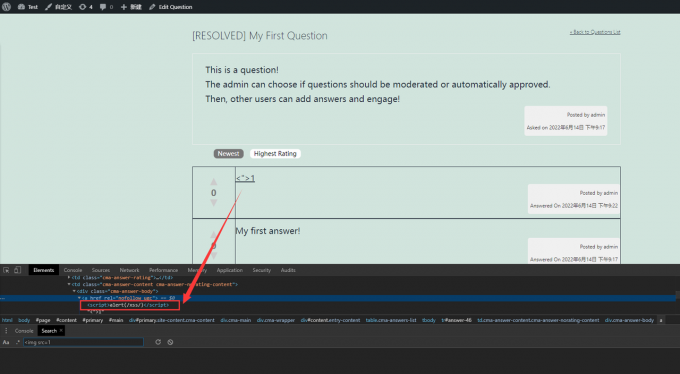Select the #page breadcrumb
The width and height of the screenshot is (680, 374).
point(43,320)
